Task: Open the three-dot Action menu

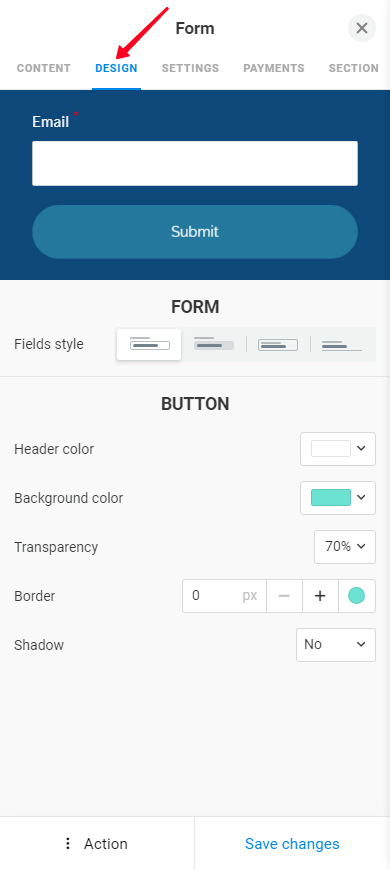Action: pos(97,843)
